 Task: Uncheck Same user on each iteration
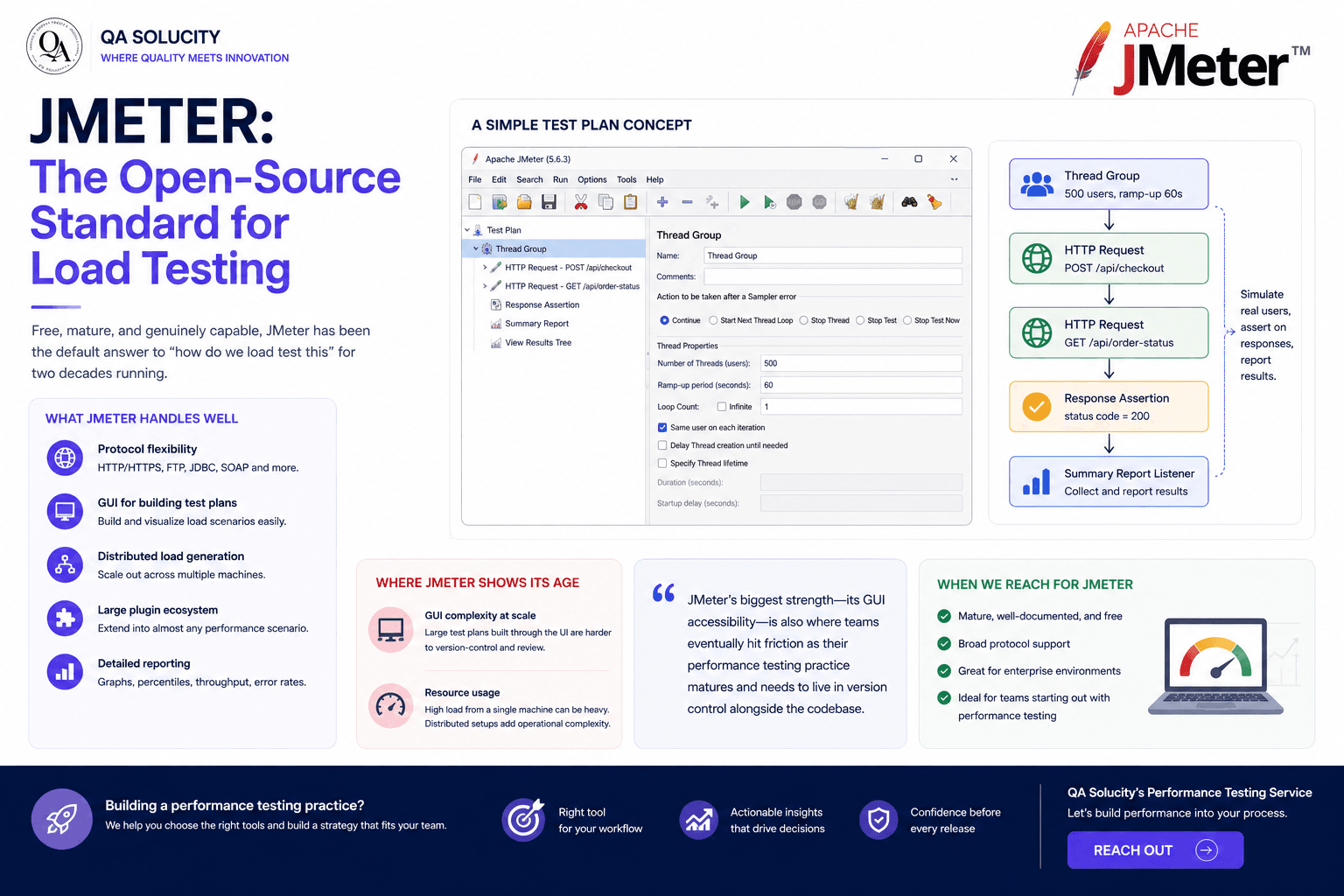[662, 428]
